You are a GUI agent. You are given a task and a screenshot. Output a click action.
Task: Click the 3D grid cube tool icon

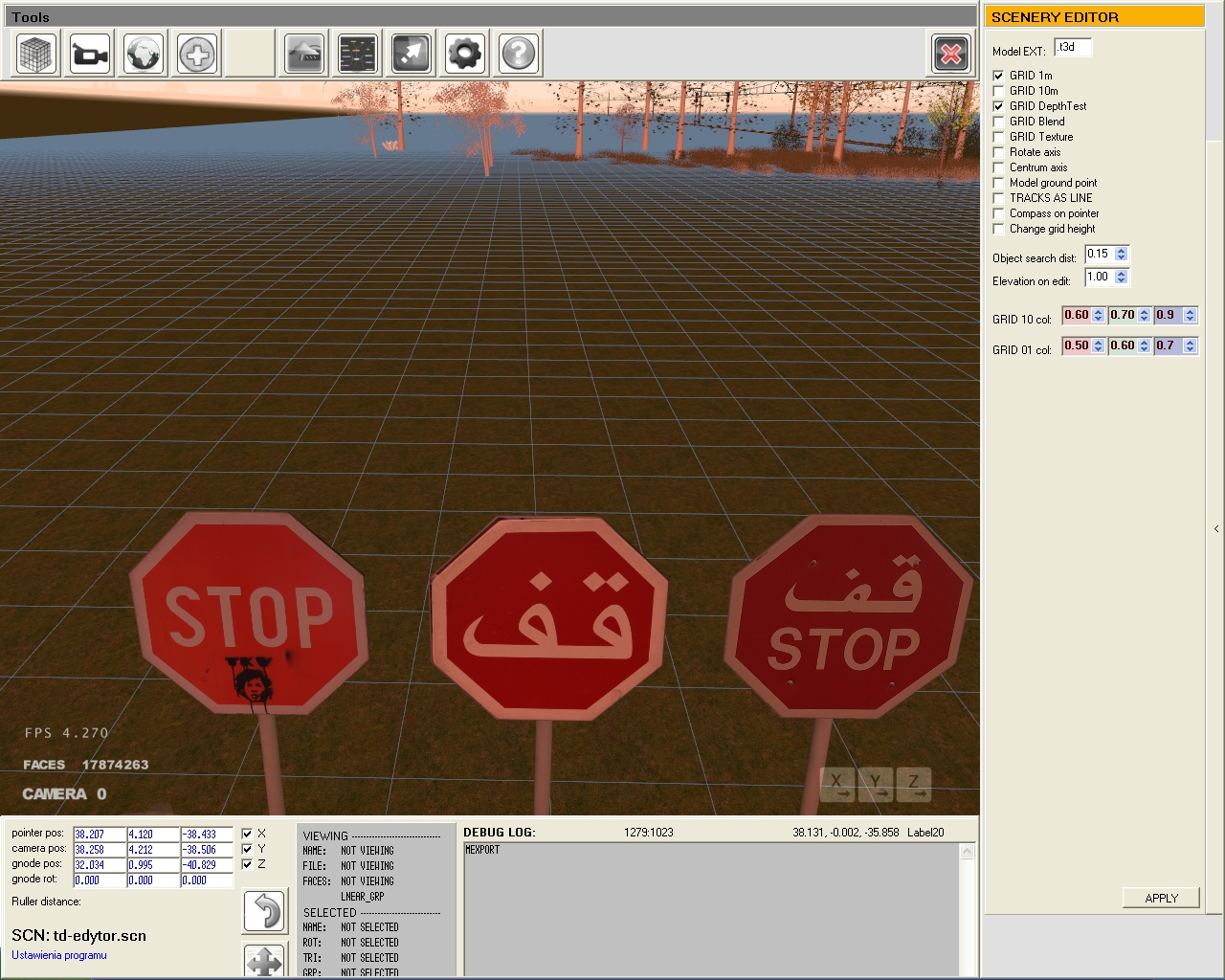(37, 54)
